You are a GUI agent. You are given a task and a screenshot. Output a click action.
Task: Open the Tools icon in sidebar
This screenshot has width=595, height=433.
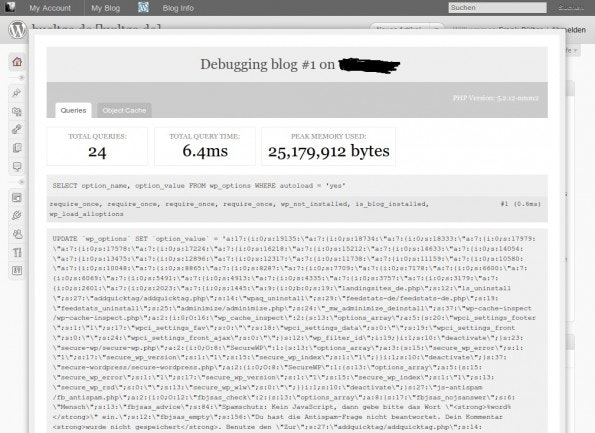(x=17, y=252)
